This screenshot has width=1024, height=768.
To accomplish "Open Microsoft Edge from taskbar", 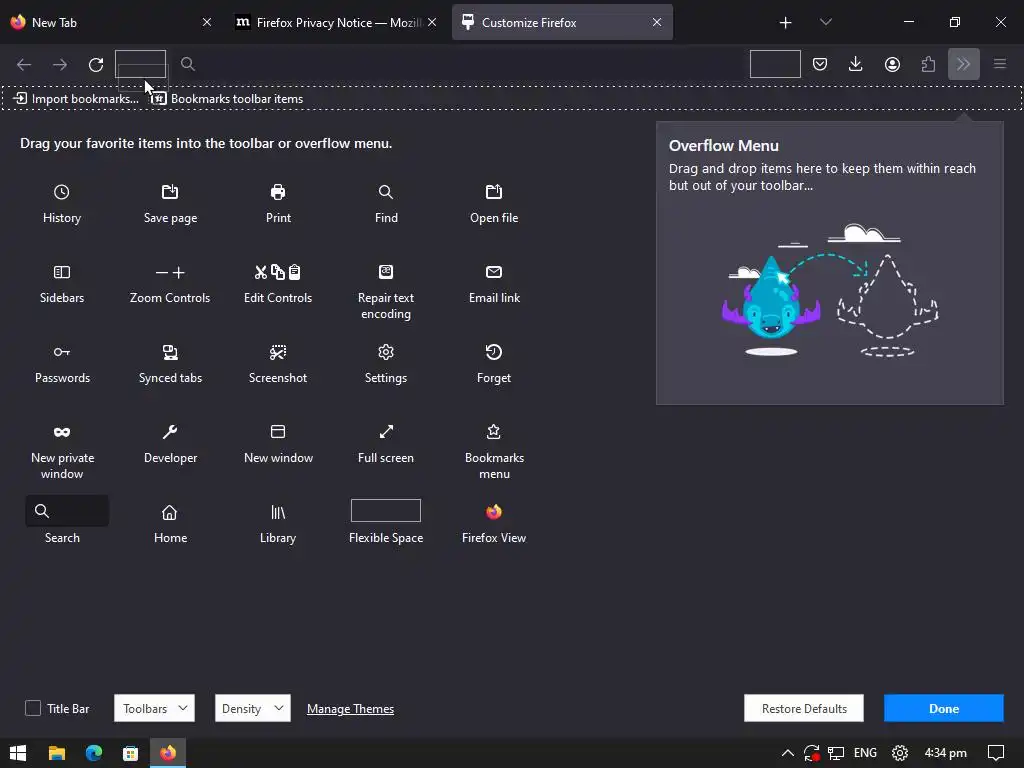I will [x=93, y=753].
